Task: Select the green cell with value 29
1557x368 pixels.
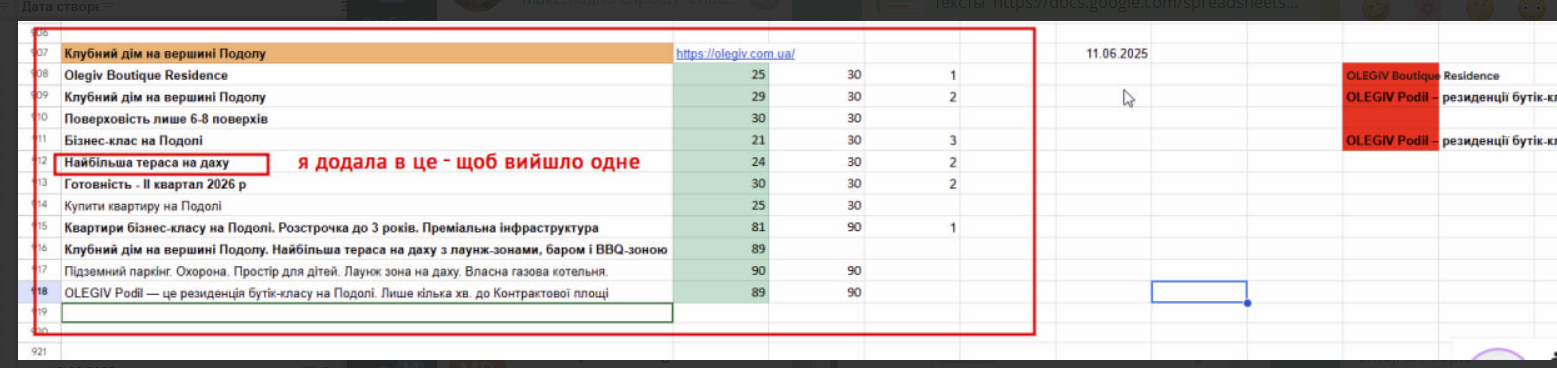Action: click(721, 97)
